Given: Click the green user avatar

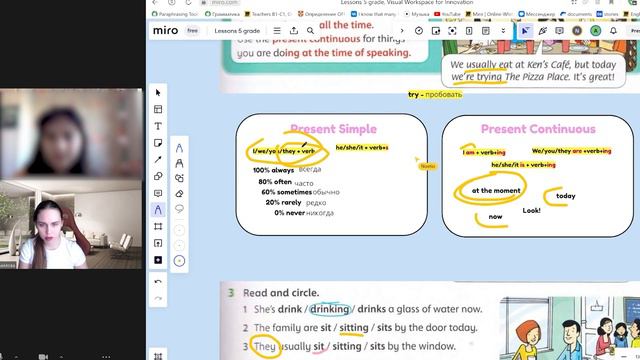Looking at the screenshot, I should click(596, 31).
